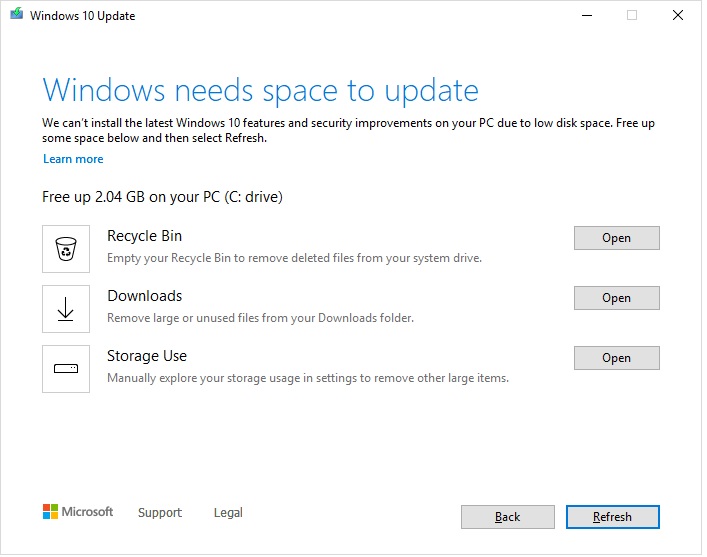Refresh the disk space check
Viewport: 707px width, 557px height.
[612, 517]
